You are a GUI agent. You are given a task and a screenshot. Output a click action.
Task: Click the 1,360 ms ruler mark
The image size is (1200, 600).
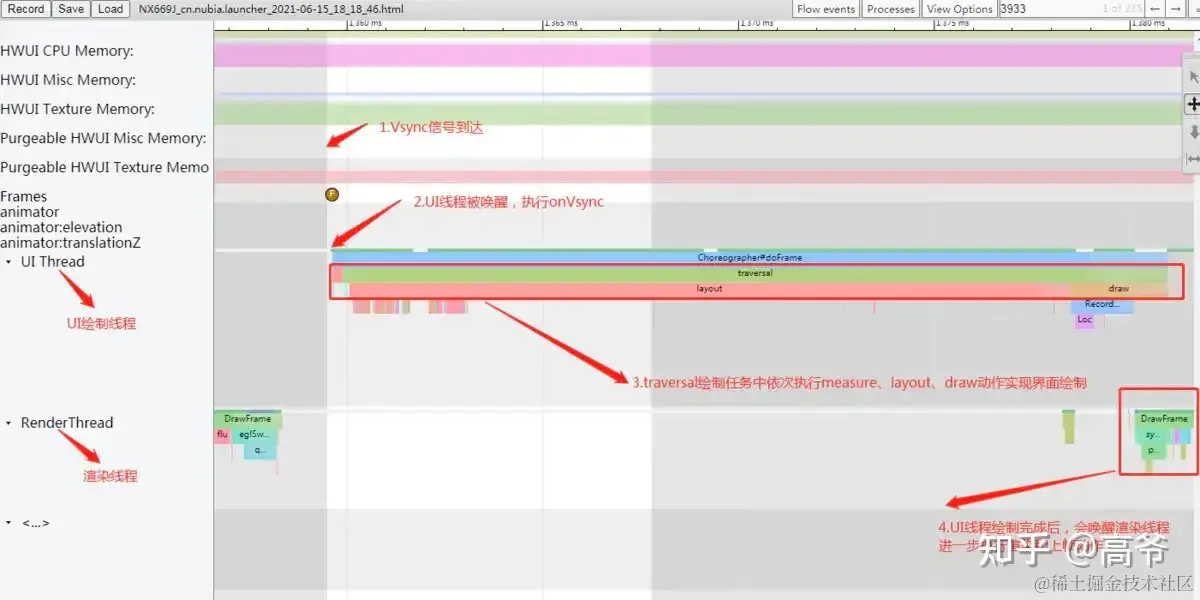pos(366,23)
